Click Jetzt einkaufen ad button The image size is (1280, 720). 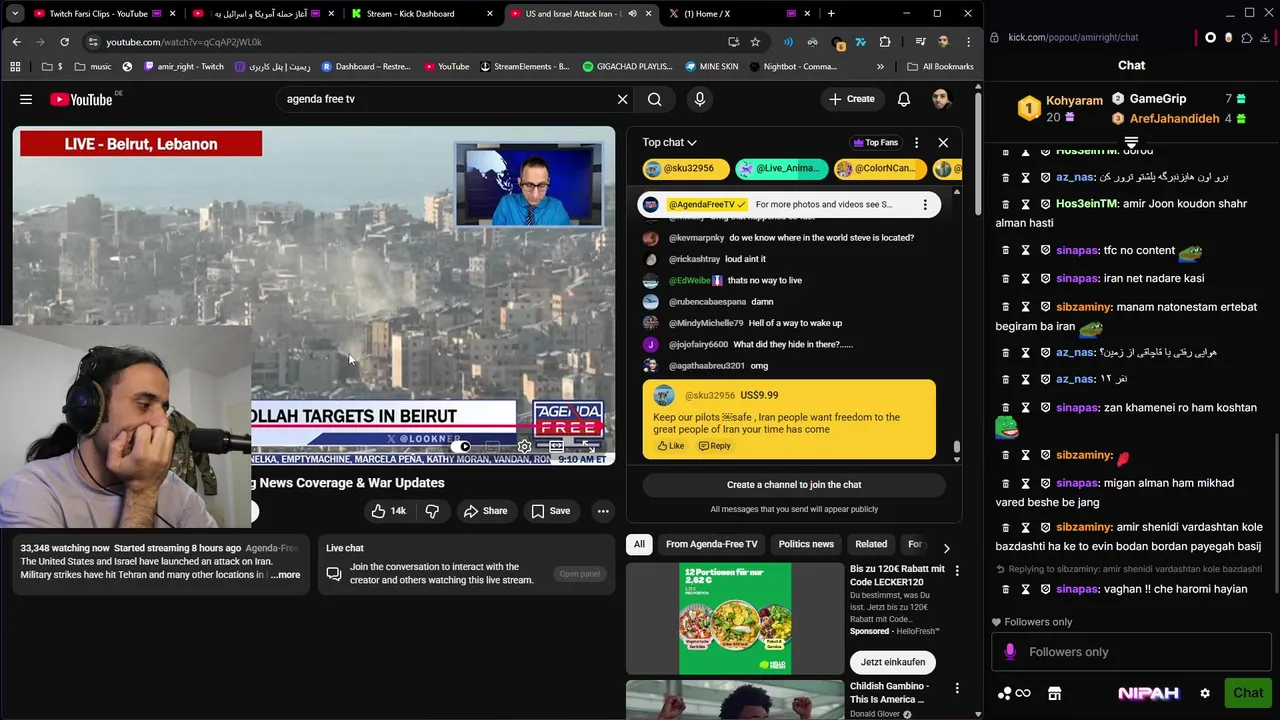point(893,662)
